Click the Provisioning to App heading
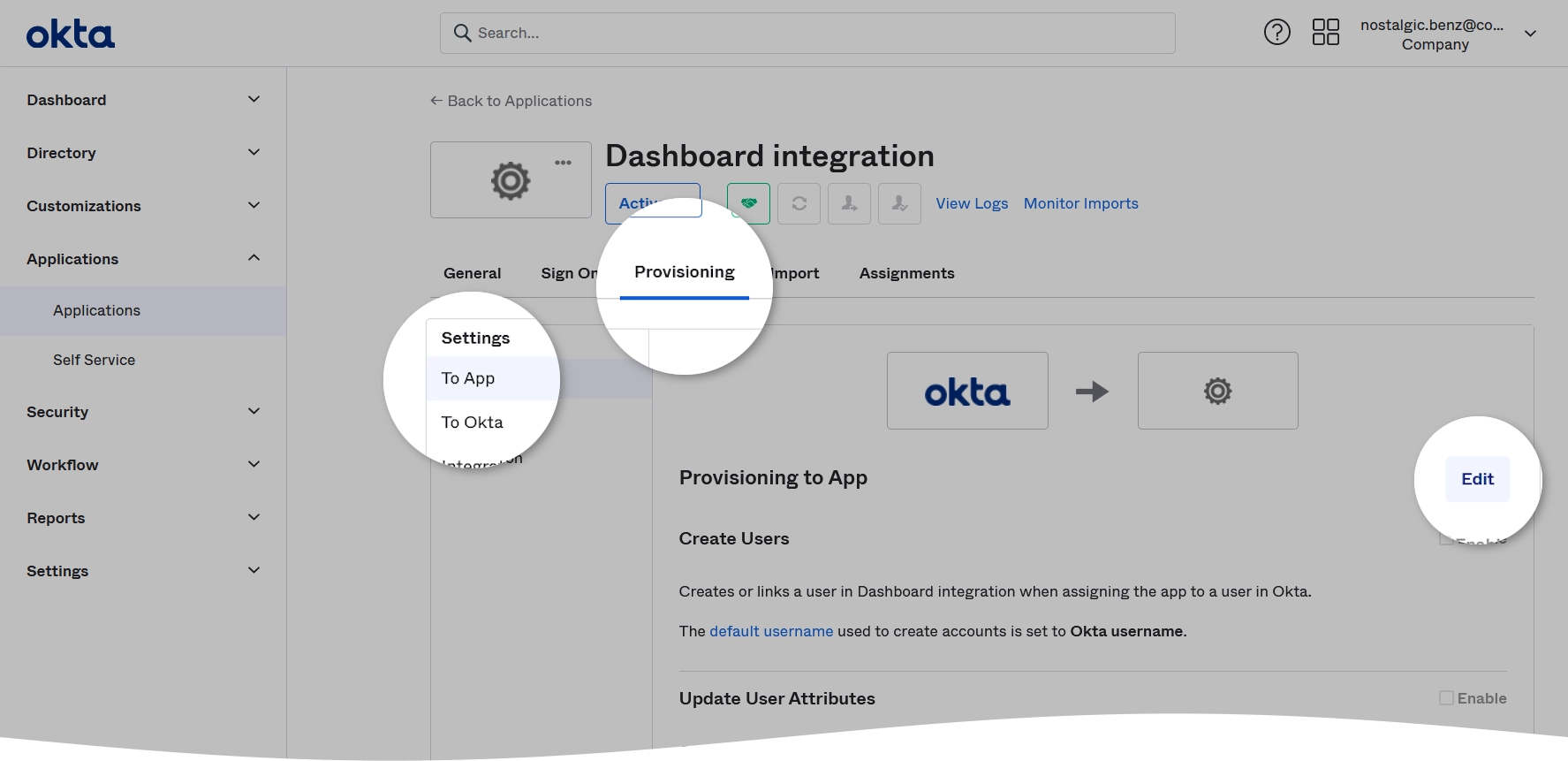 [x=773, y=477]
